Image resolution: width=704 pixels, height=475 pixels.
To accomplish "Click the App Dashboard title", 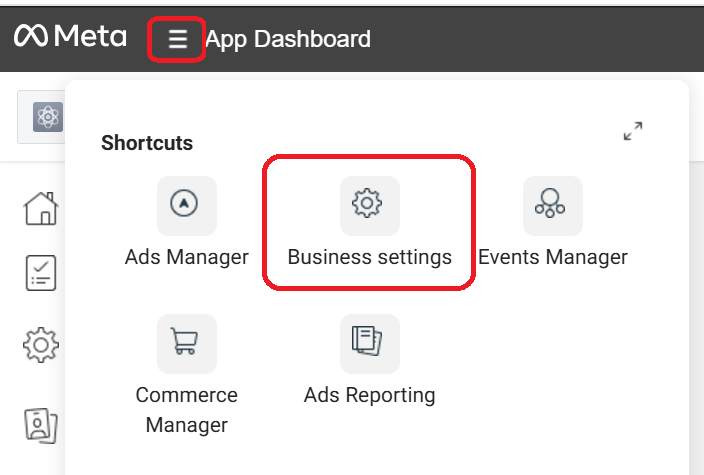I will pos(288,39).
